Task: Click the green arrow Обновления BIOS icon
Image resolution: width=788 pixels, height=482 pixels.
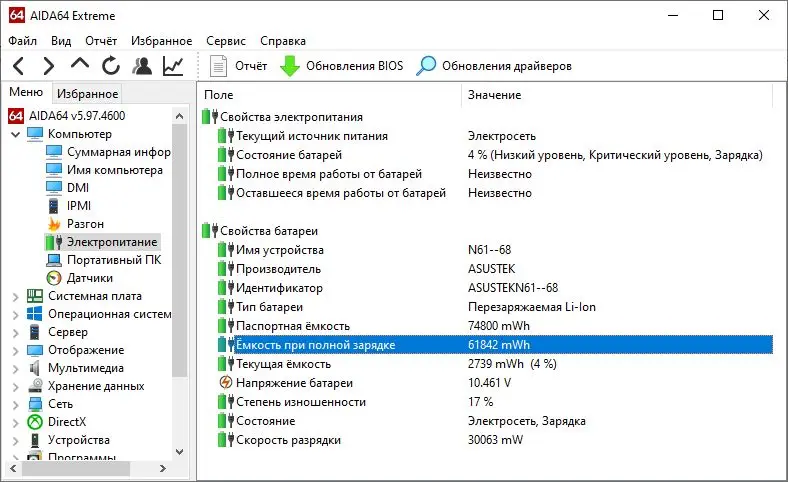Action: (x=289, y=66)
